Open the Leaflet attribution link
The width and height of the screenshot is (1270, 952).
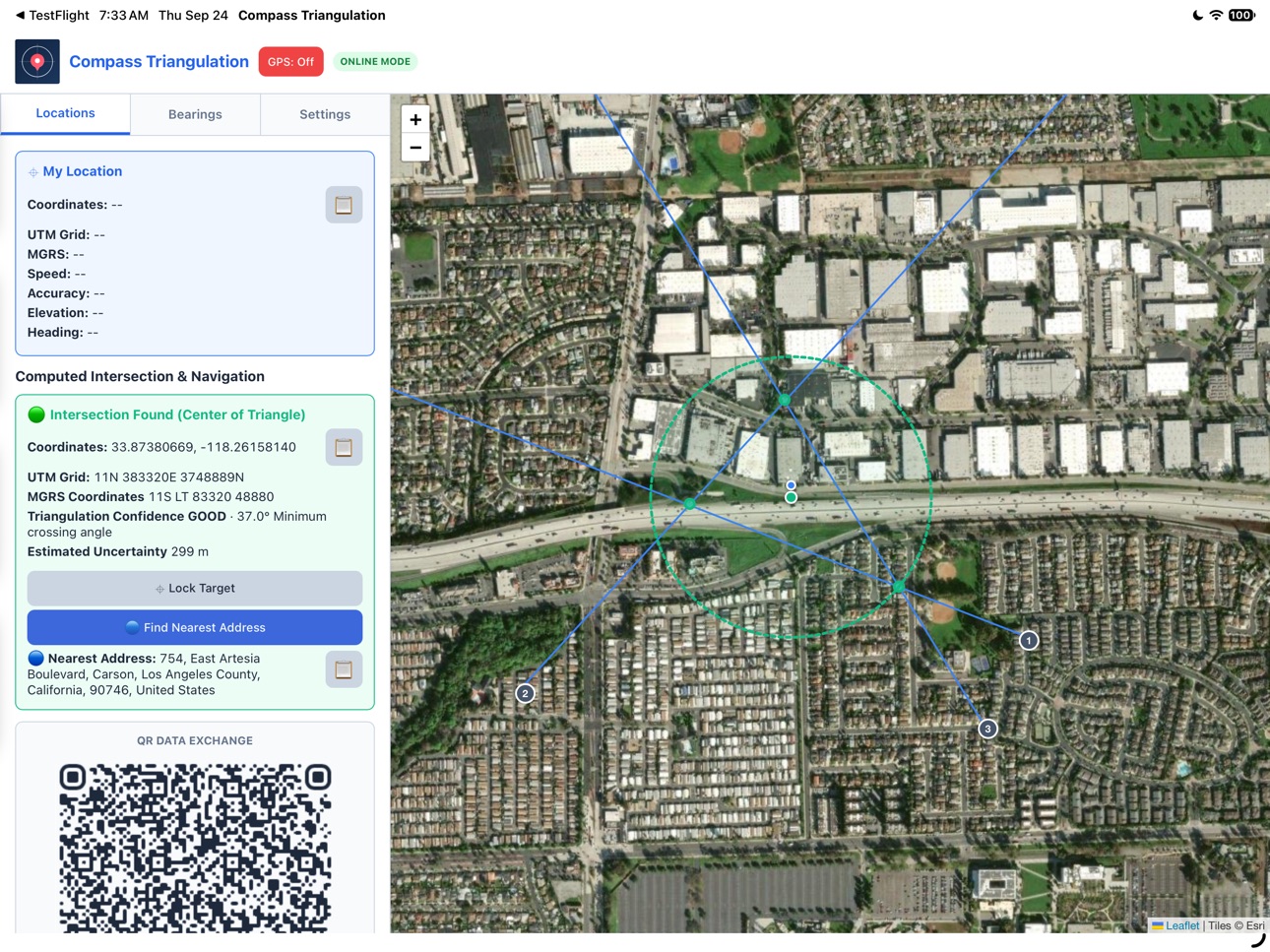(x=1182, y=925)
